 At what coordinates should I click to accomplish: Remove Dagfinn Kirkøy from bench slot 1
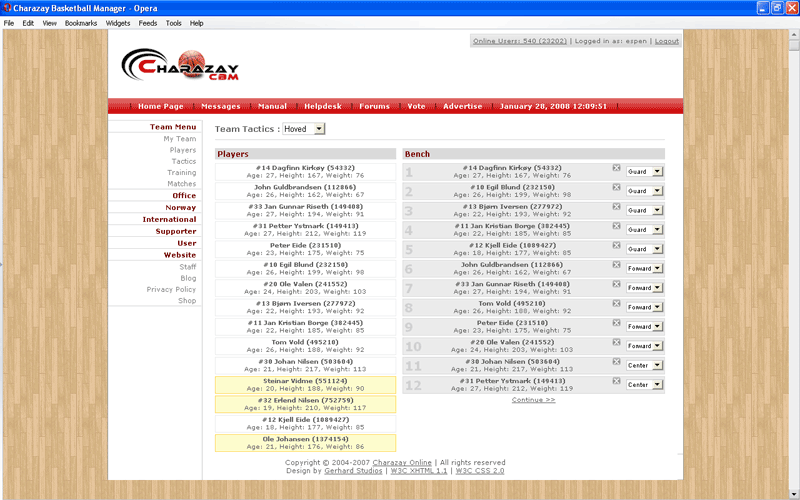[x=616, y=168]
